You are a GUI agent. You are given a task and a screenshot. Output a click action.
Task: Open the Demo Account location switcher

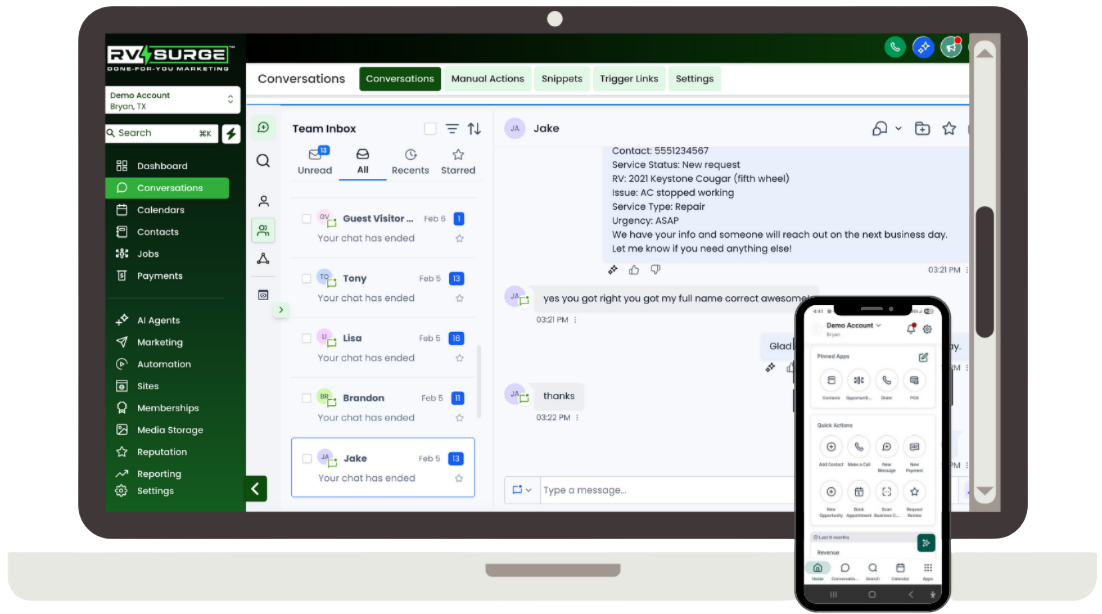[x=172, y=100]
